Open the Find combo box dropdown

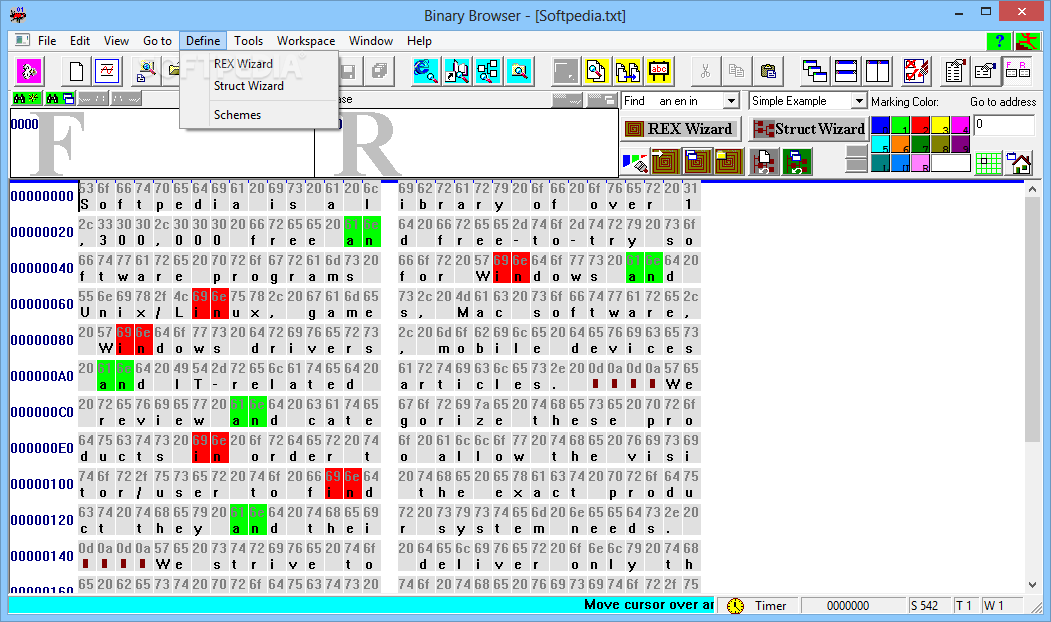pos(731,101)
